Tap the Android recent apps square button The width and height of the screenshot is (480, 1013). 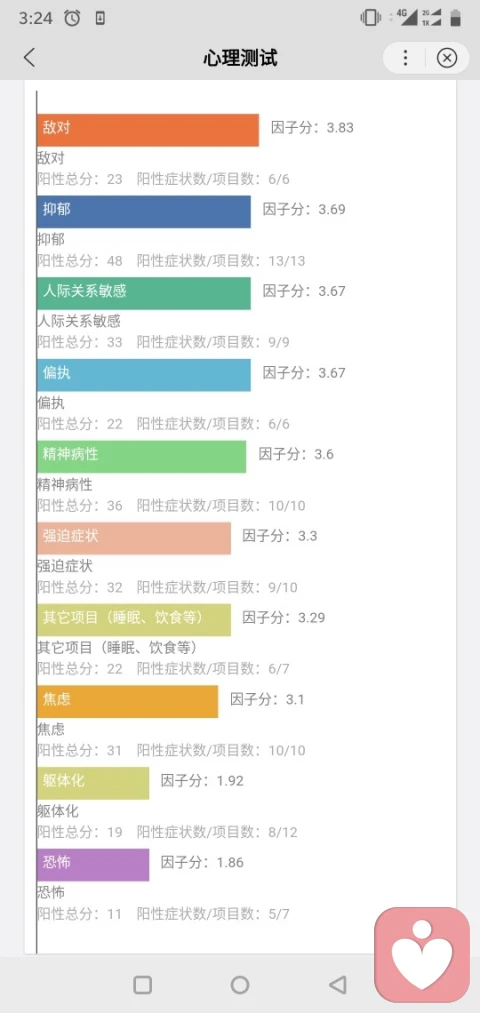tap(142, 985)
